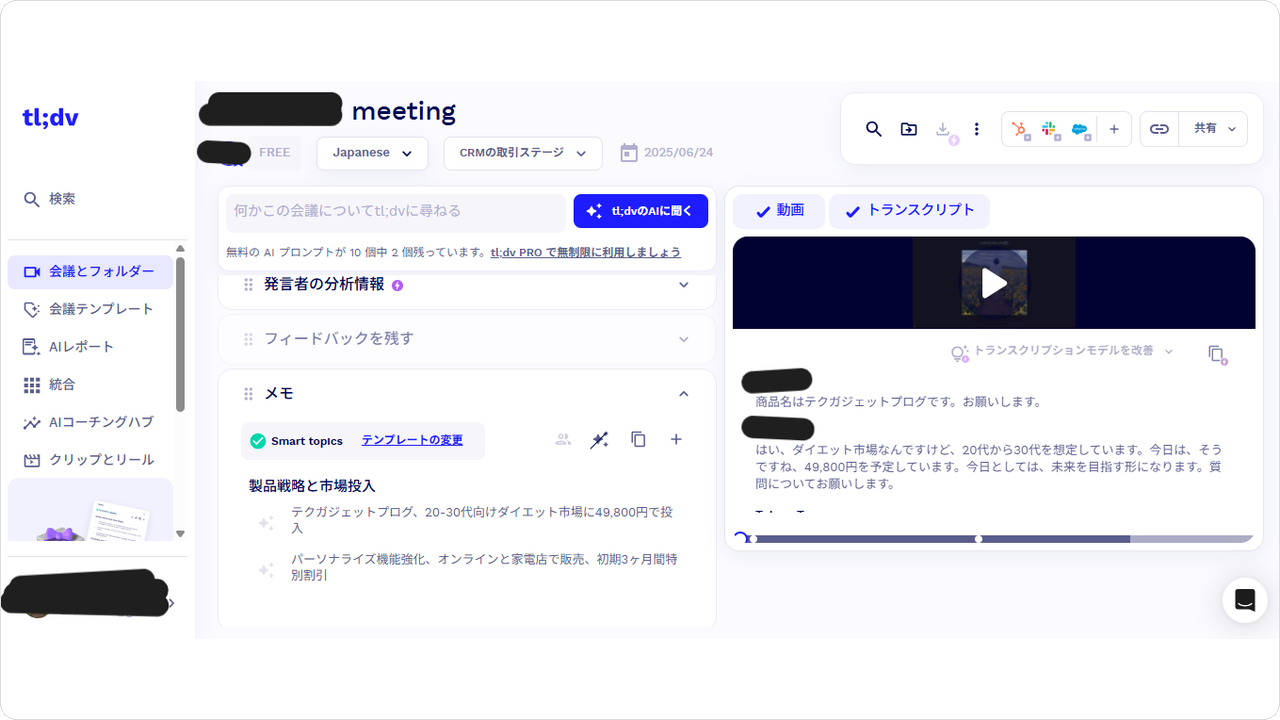The height and width of the screenshot is (720, 1280).
Task: Open クリップとリール in sidebar
Action: tap(90, 460)
